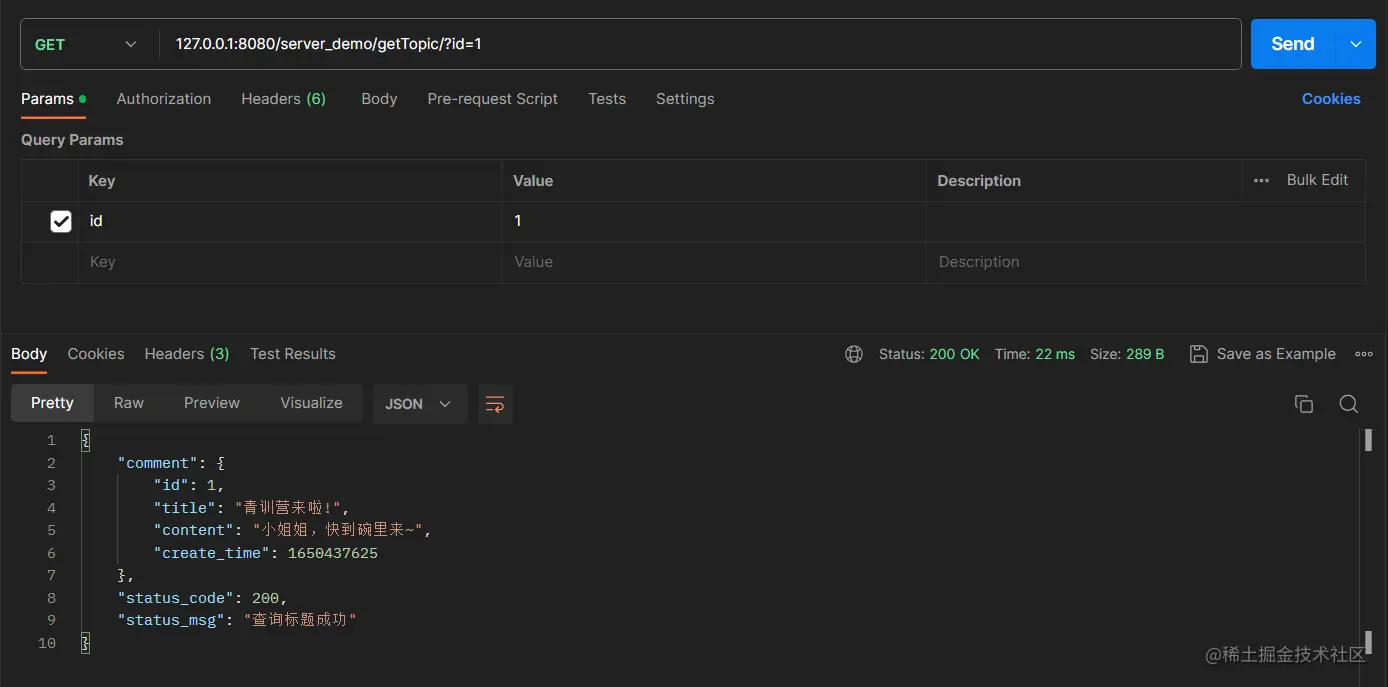This screenshot has width=1388, height=687.
Task: Click the "comment" key on line 2
Action: click(157, 463)
